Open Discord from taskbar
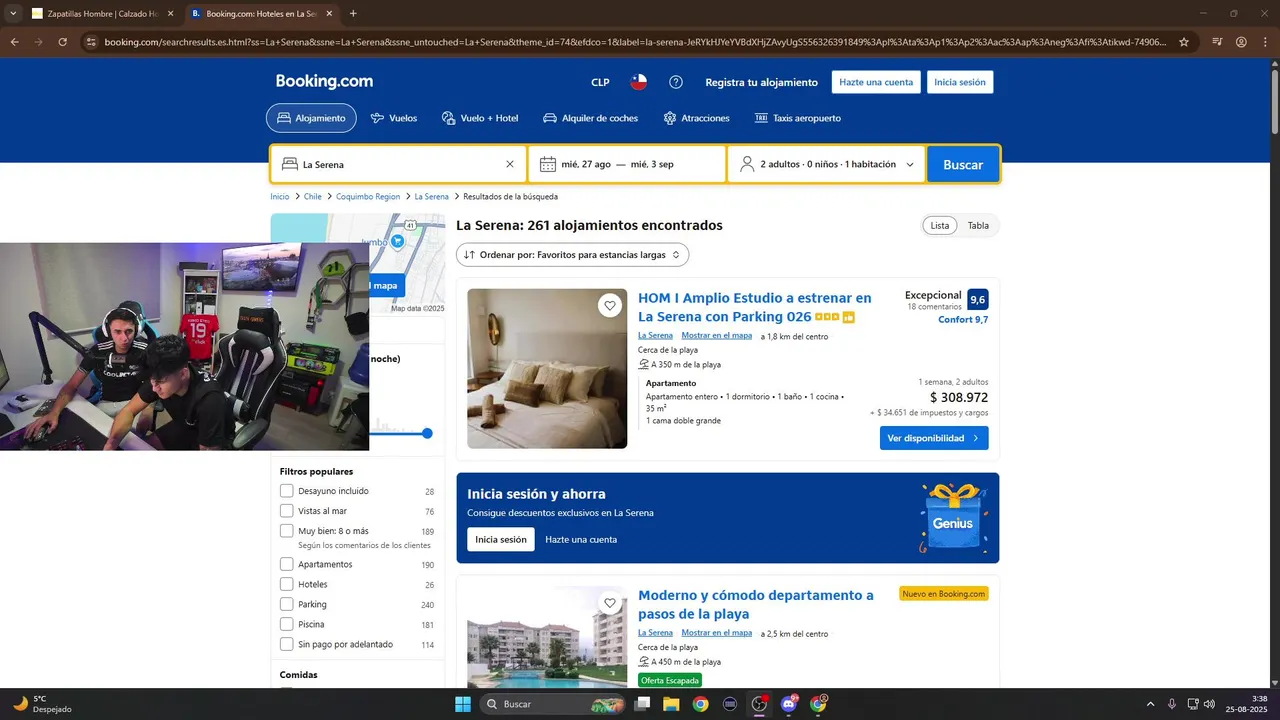Screen dimensions: 1280x720 point(789,704)
